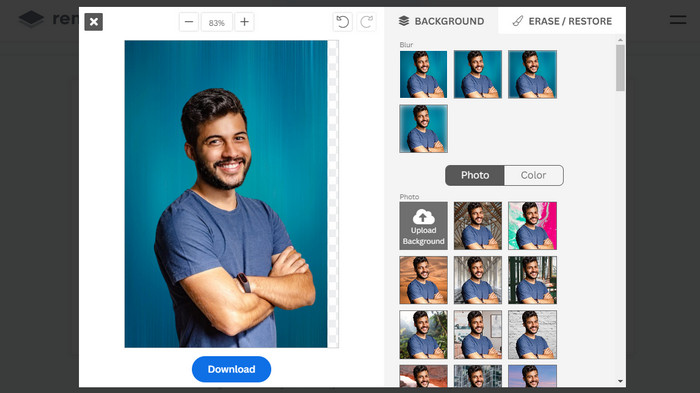Select the third blur level thumbnail

(x=532, y=74)
